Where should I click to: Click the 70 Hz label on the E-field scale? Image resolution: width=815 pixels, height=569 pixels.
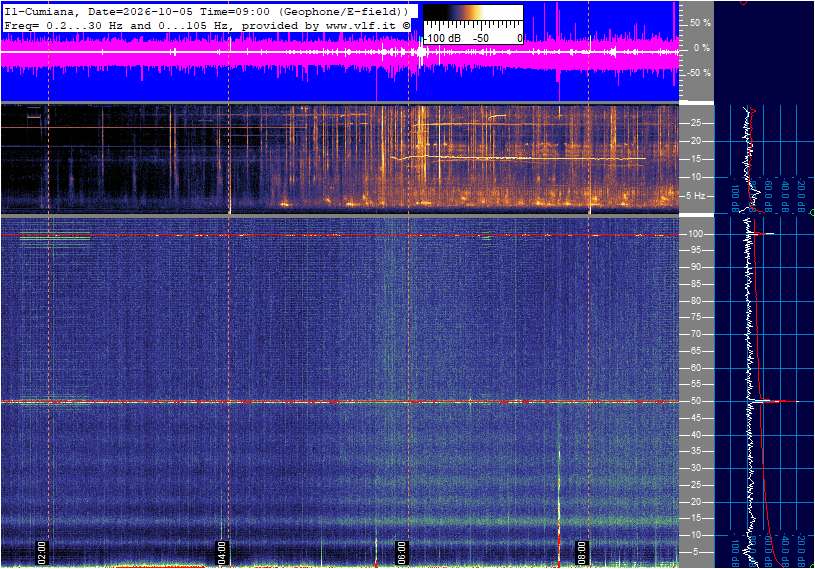tap(695, 334)
